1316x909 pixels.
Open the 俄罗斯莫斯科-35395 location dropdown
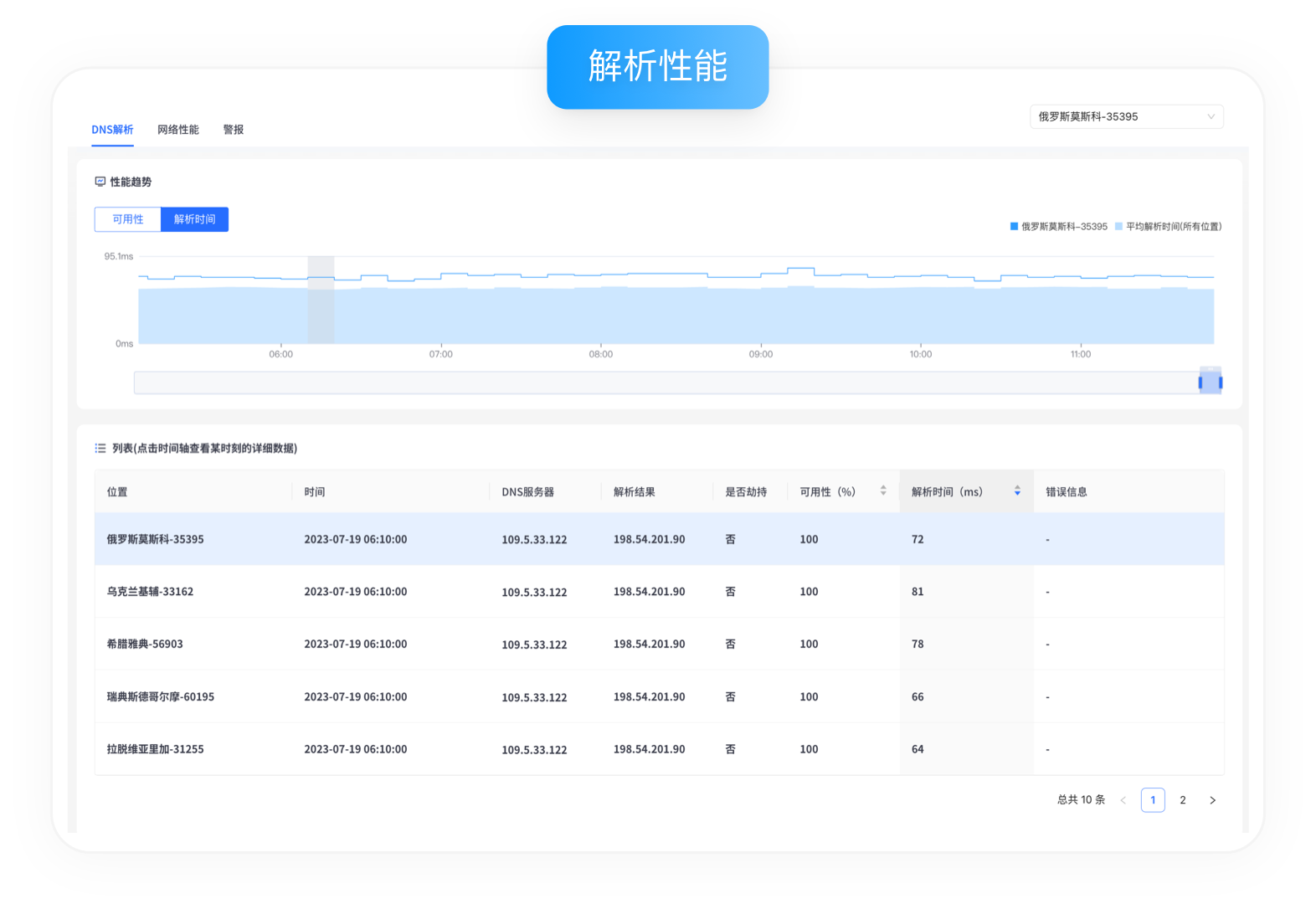[x=1126, y=117]
